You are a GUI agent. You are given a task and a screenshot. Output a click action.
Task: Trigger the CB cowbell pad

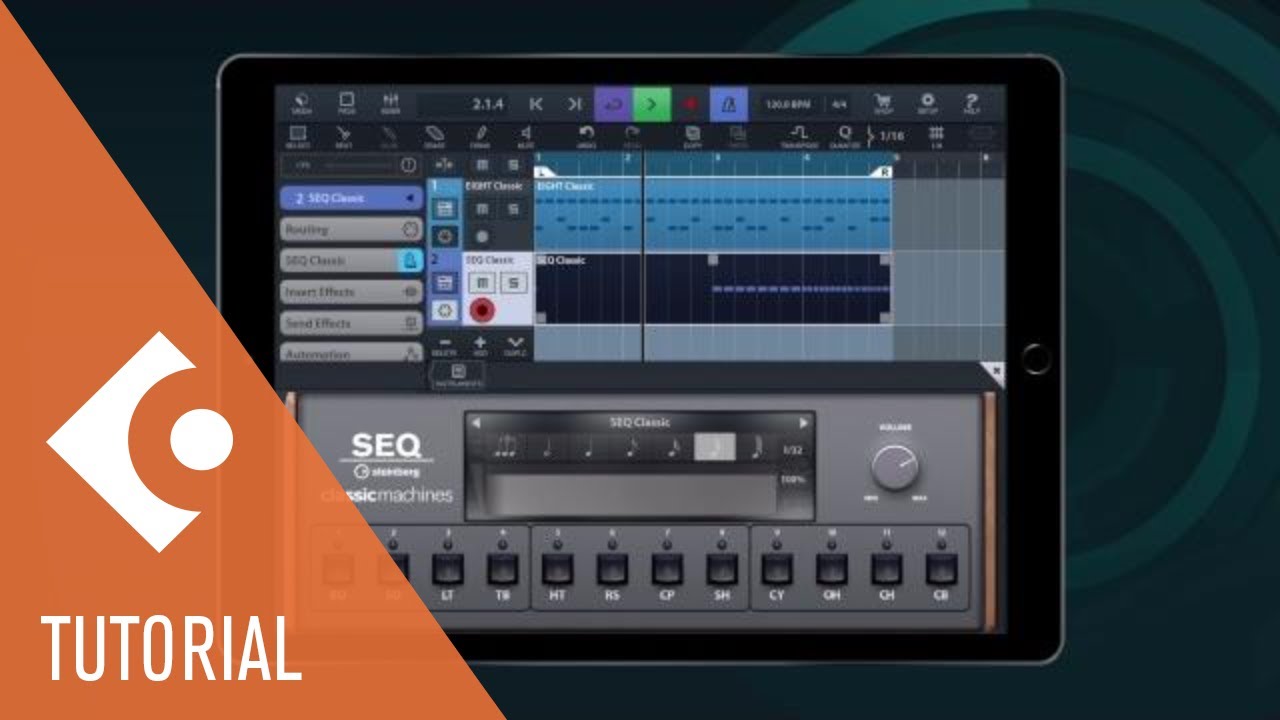click(x=940, y=569)
